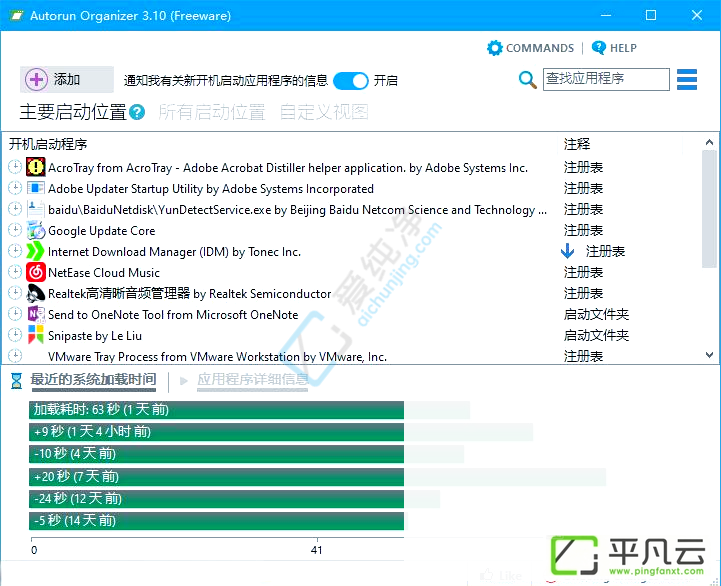Image resolution: width=721 pixels, height=586 pixels.
Task: Toggle the new startup app notification switch
Action: (350, 81)
